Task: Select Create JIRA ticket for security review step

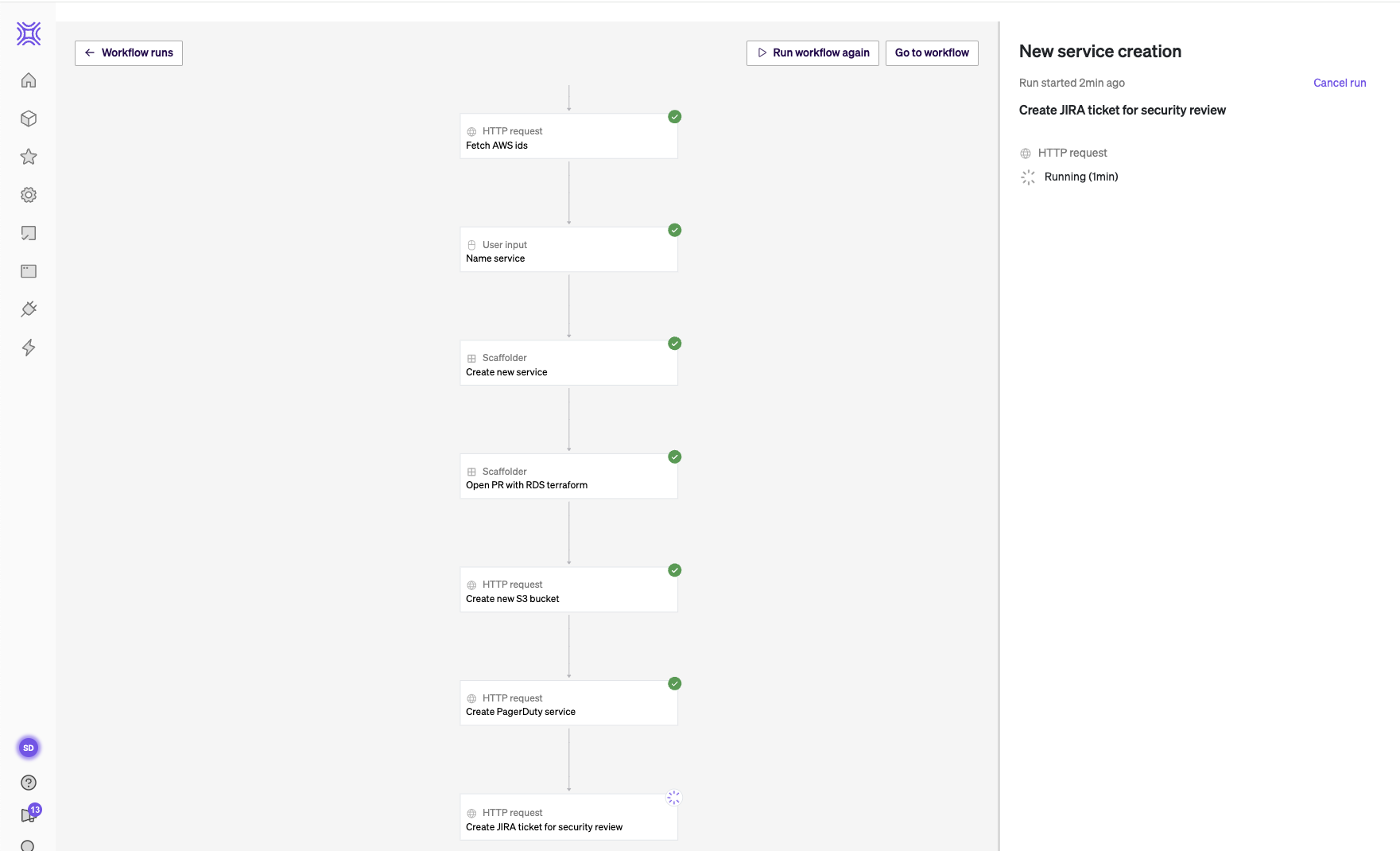Action: coord(568,818)
